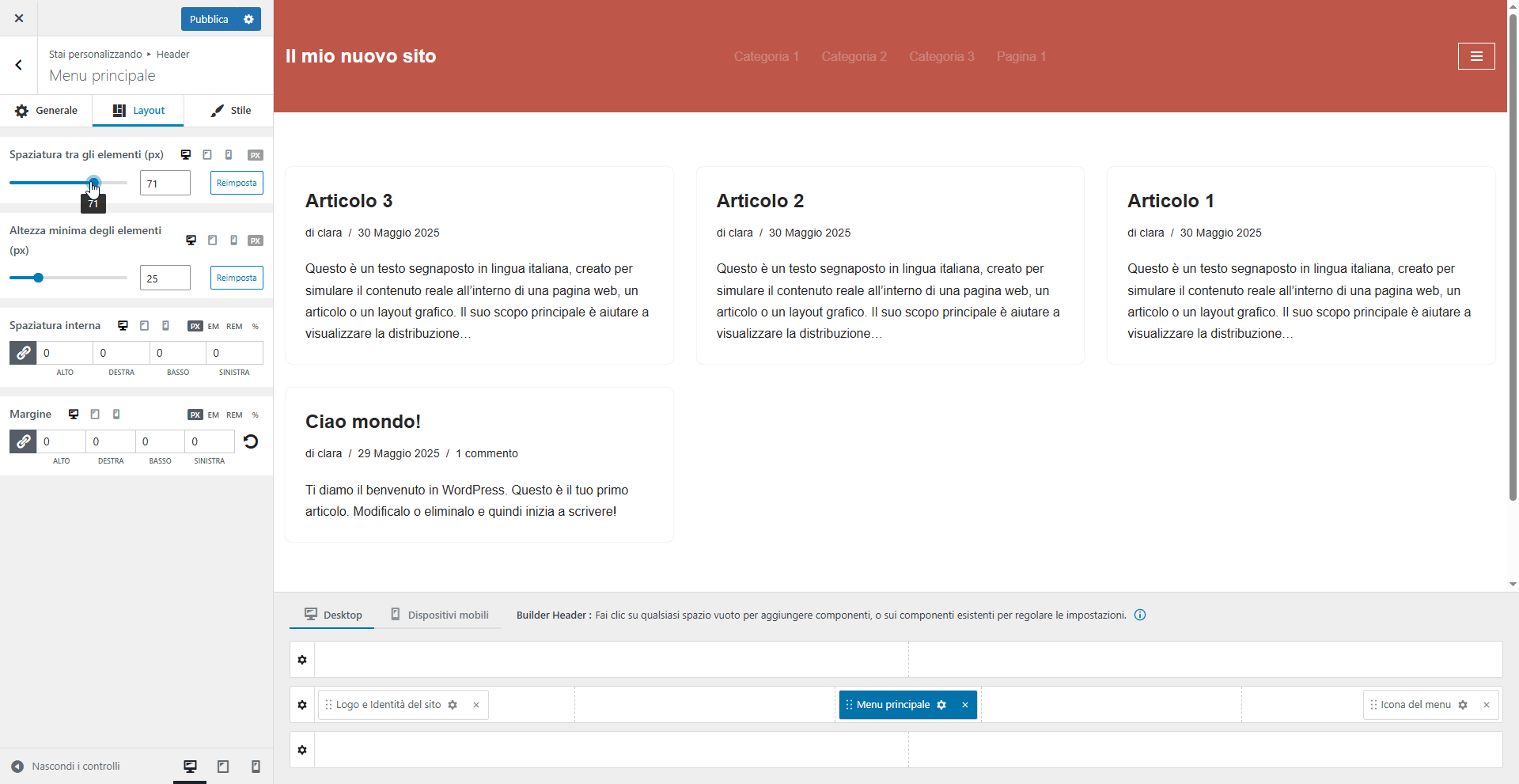Go back with the left chevron arrow
The image size is (1519, 784).
[x=19, y=65]
